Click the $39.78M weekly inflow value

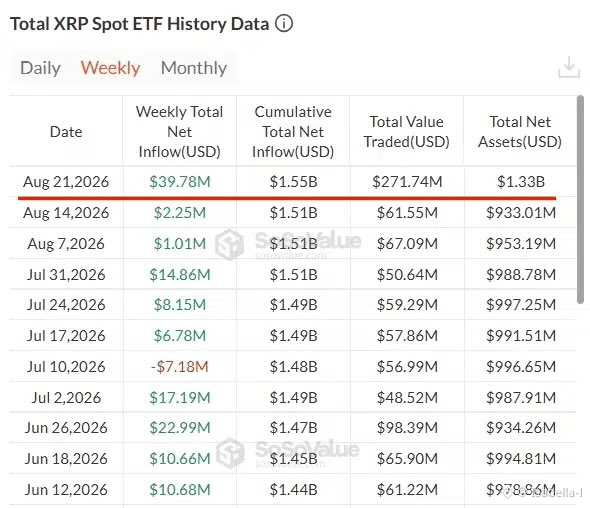180,182
